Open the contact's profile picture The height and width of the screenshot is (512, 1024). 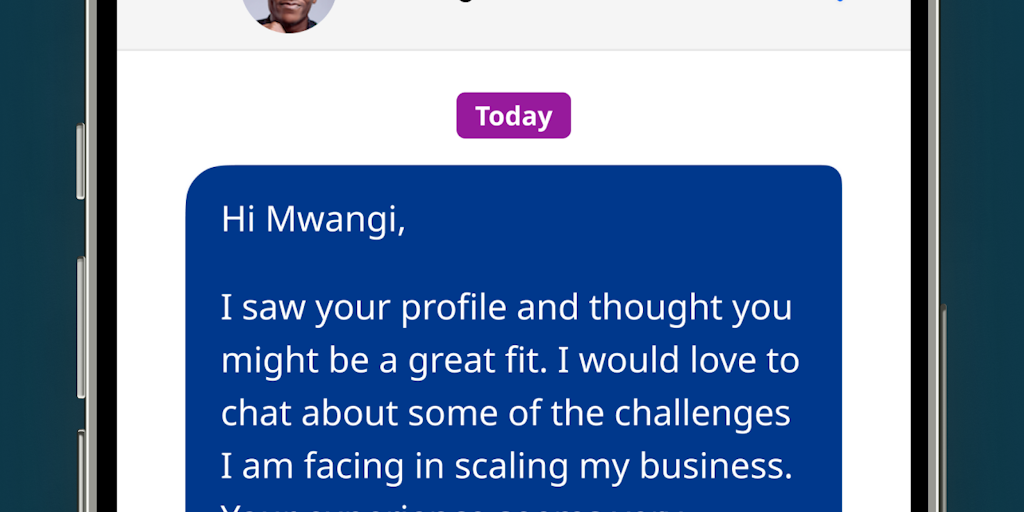pyautogui.click(x=288, y=12)
